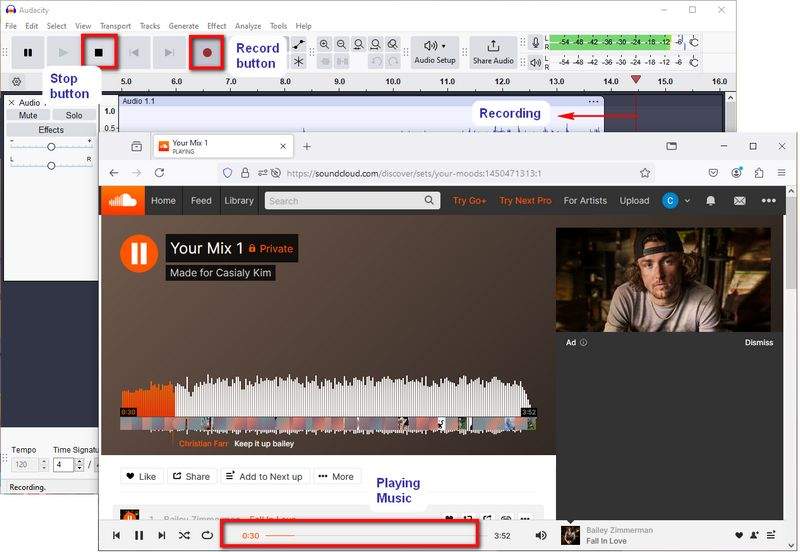Open SoundCloud notifications bell
Screen dimensions: 800x552
click(710, 200)
